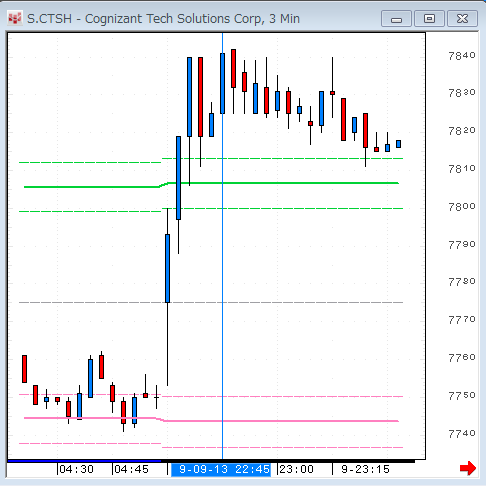The width and height of the screenshot is (486, 486).
Task: Click the last blue candle on the right
Action: [x=398, y=144]
